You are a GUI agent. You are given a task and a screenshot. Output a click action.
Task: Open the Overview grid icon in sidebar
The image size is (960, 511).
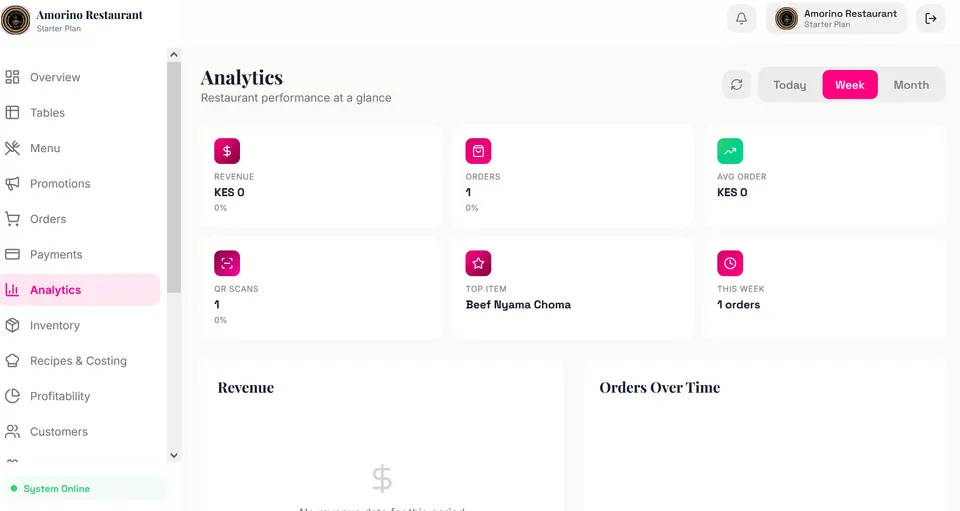[12, 77]
